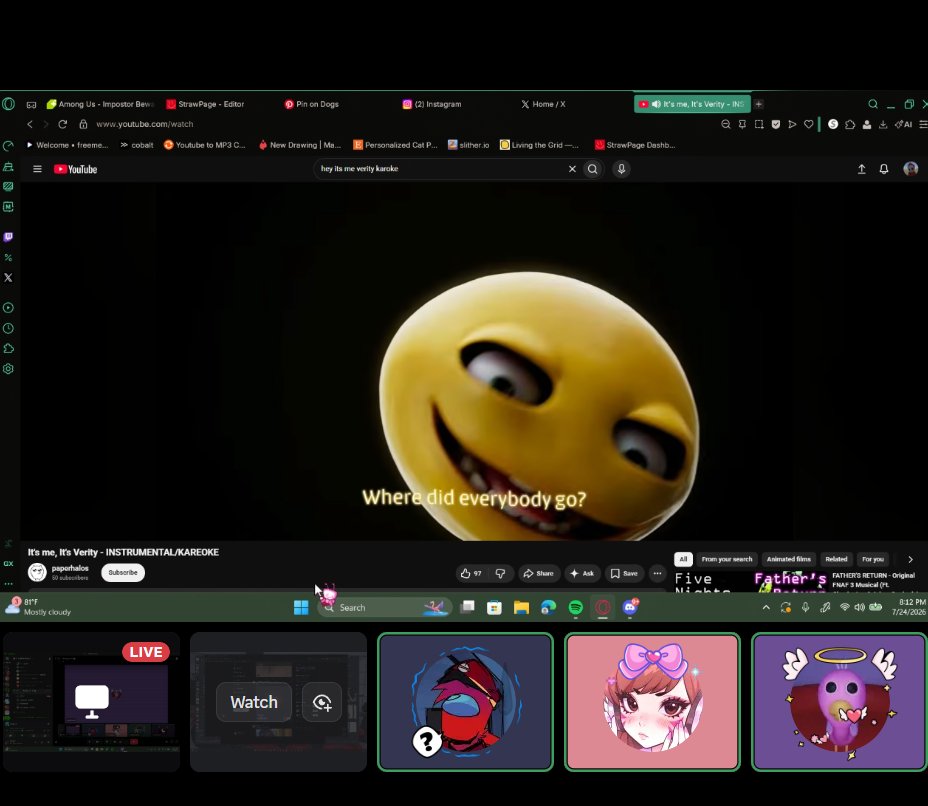
Task: Open more actions three-dot menu
Action: 657,573
